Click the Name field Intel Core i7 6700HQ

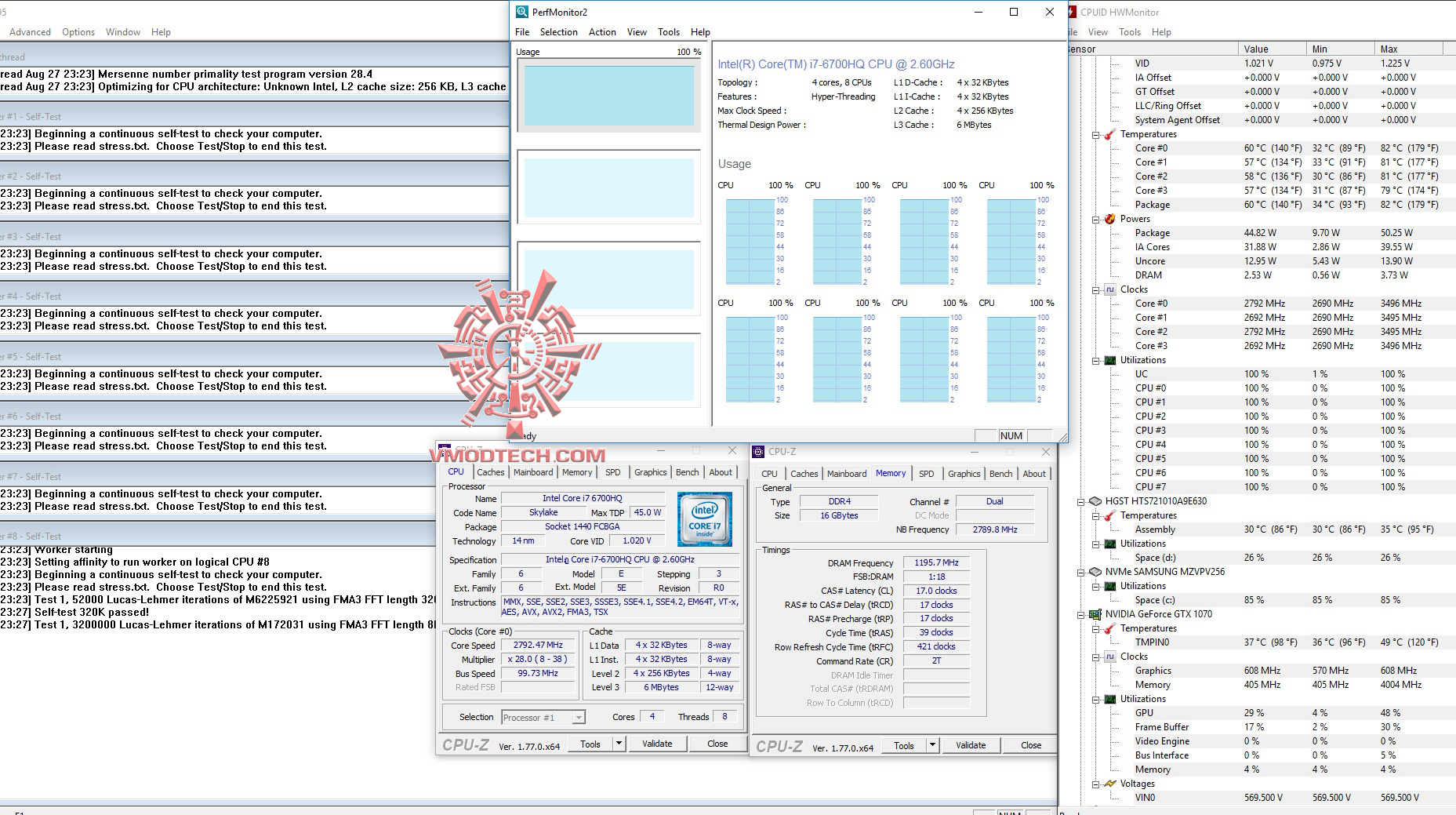coord(582,498)
